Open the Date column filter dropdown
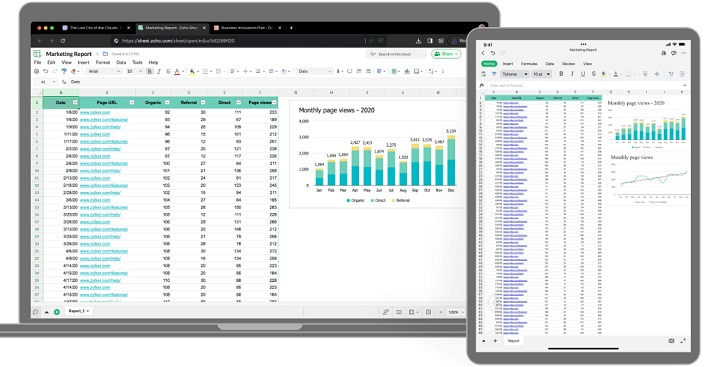This screenshot has width=720, height=367. point(75,102)
